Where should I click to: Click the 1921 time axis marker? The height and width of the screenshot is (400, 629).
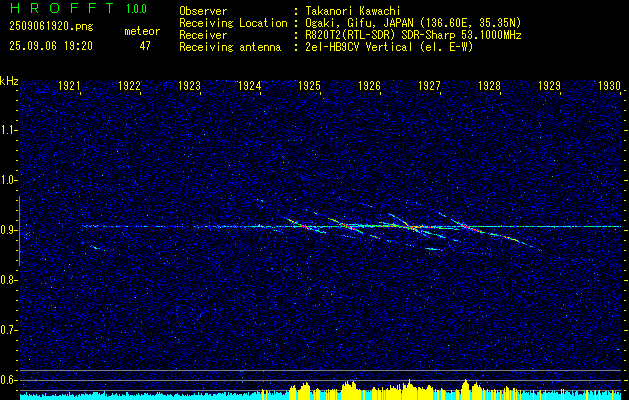coord(69,85)
